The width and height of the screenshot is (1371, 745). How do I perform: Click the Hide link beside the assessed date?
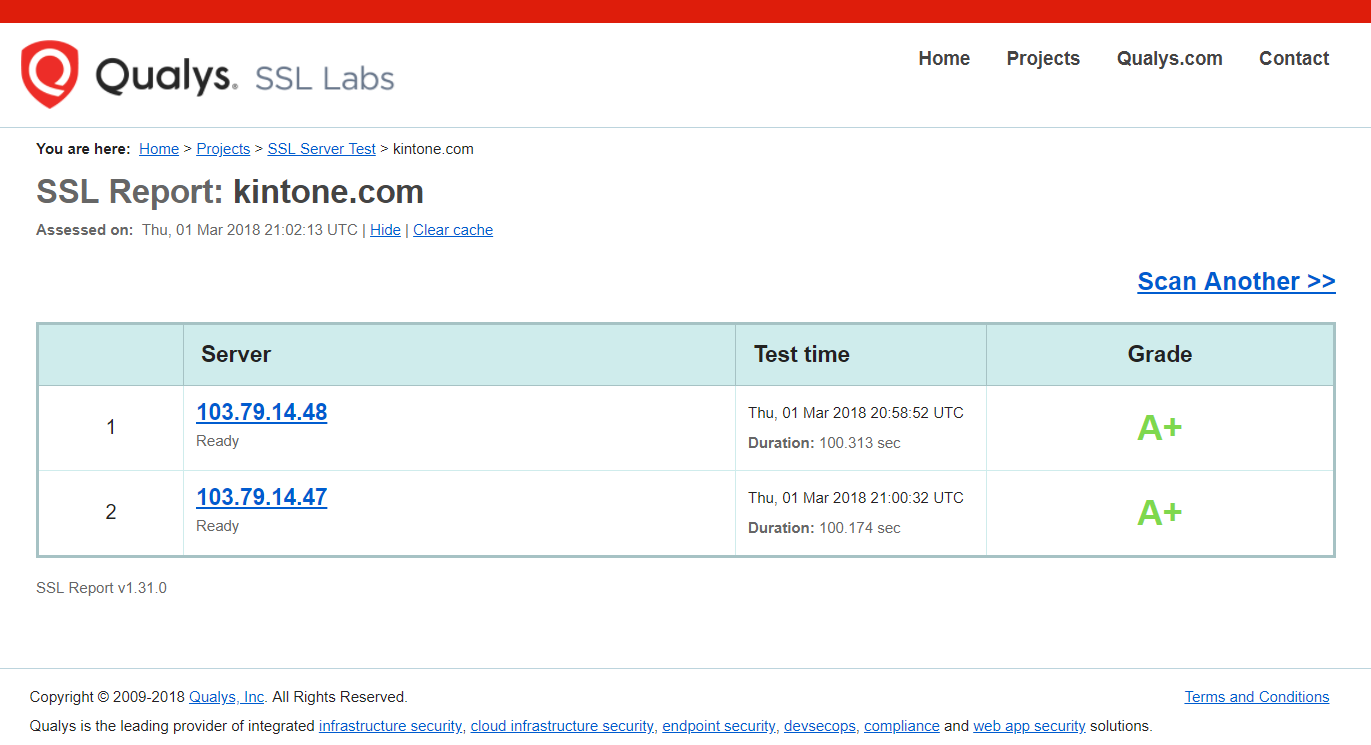pos(385,230)
